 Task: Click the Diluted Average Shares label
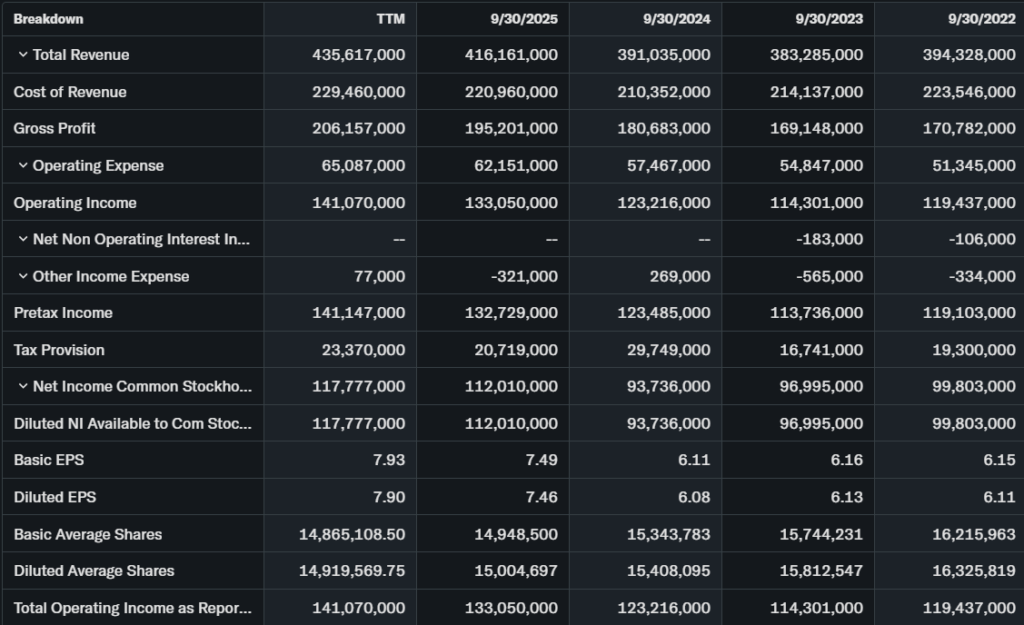pyautogui.click(x=94, y=571)
